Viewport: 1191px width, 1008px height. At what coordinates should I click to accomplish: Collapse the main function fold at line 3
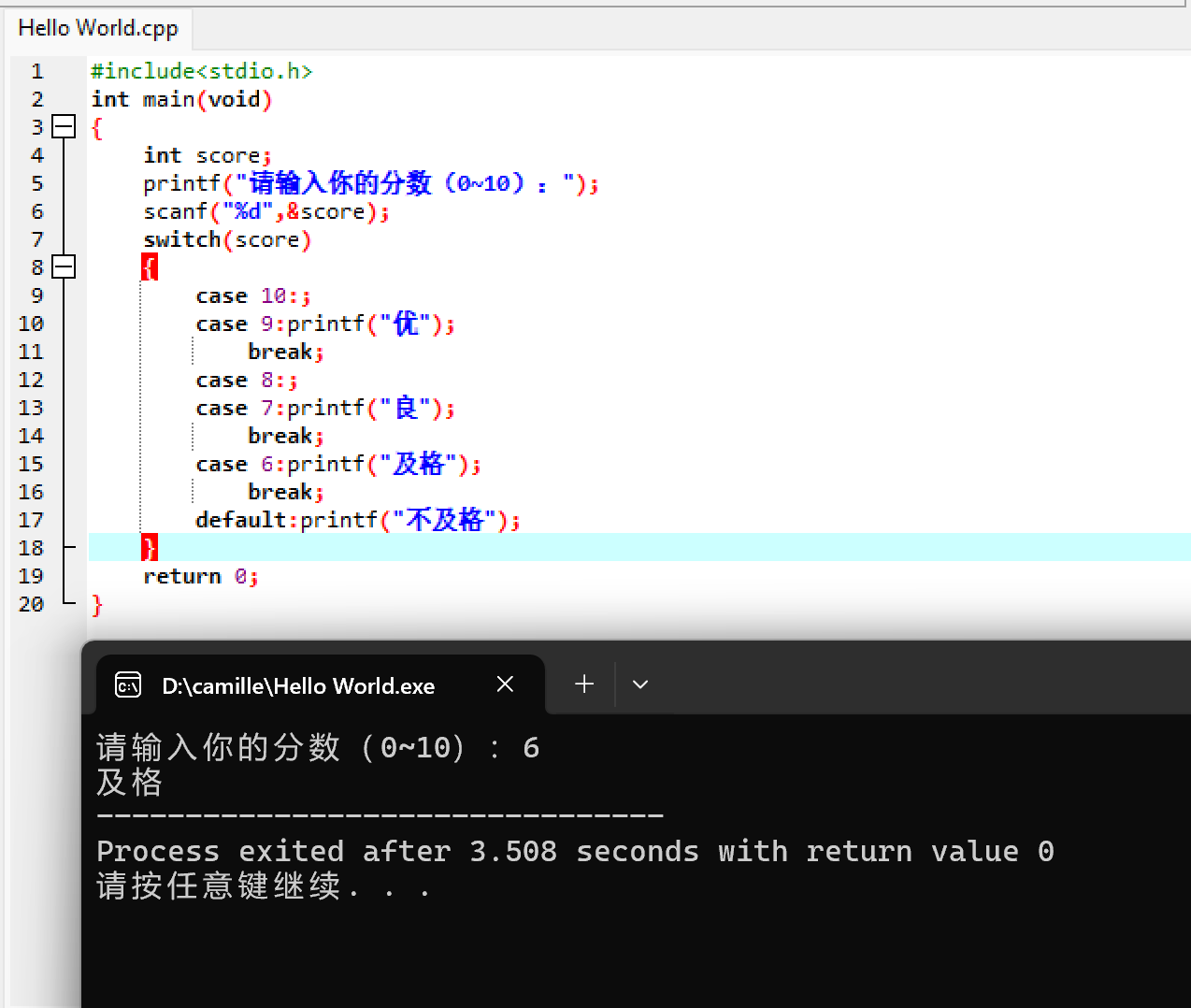[x=64, y=127]
